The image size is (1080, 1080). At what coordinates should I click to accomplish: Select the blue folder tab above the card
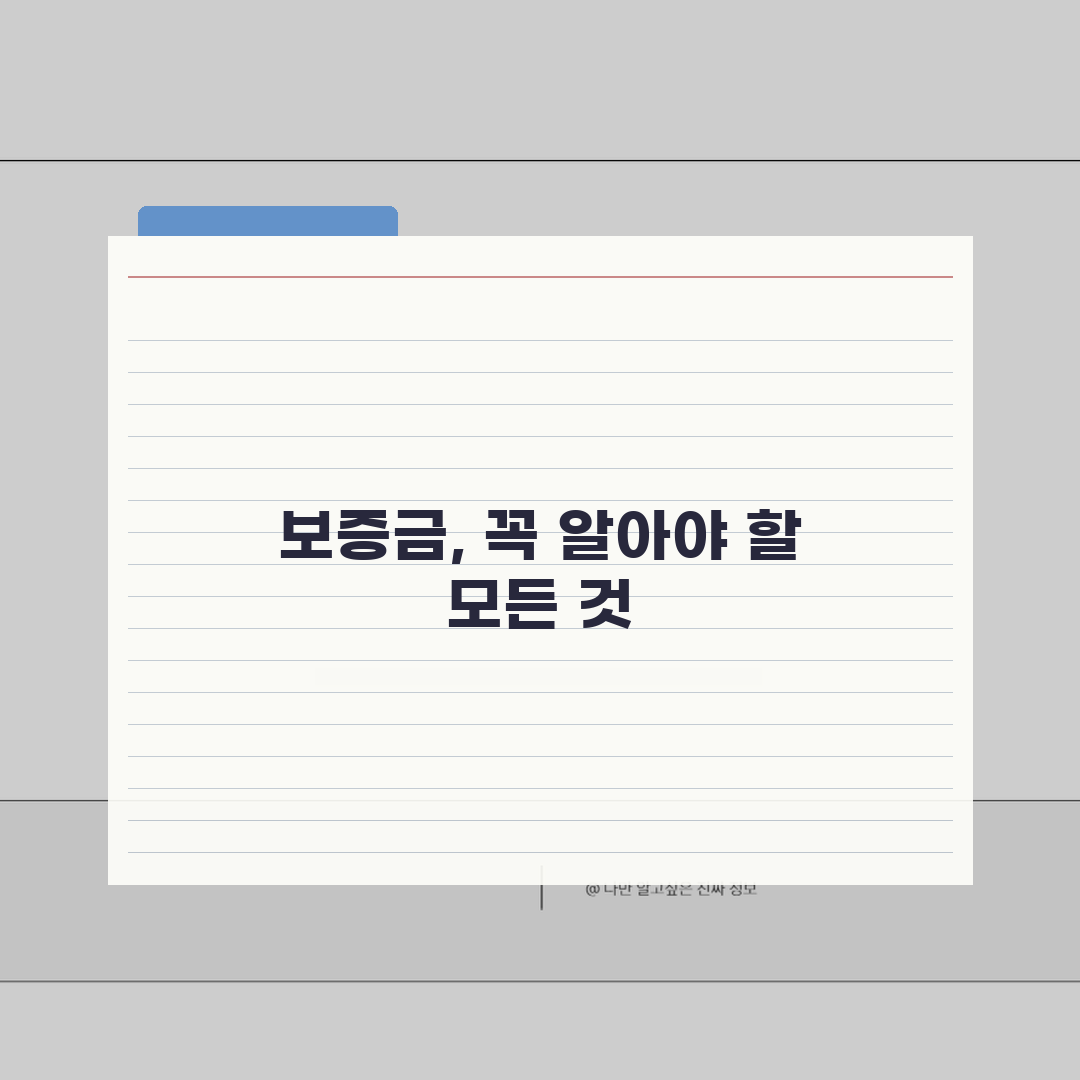[x=268, y=221]
